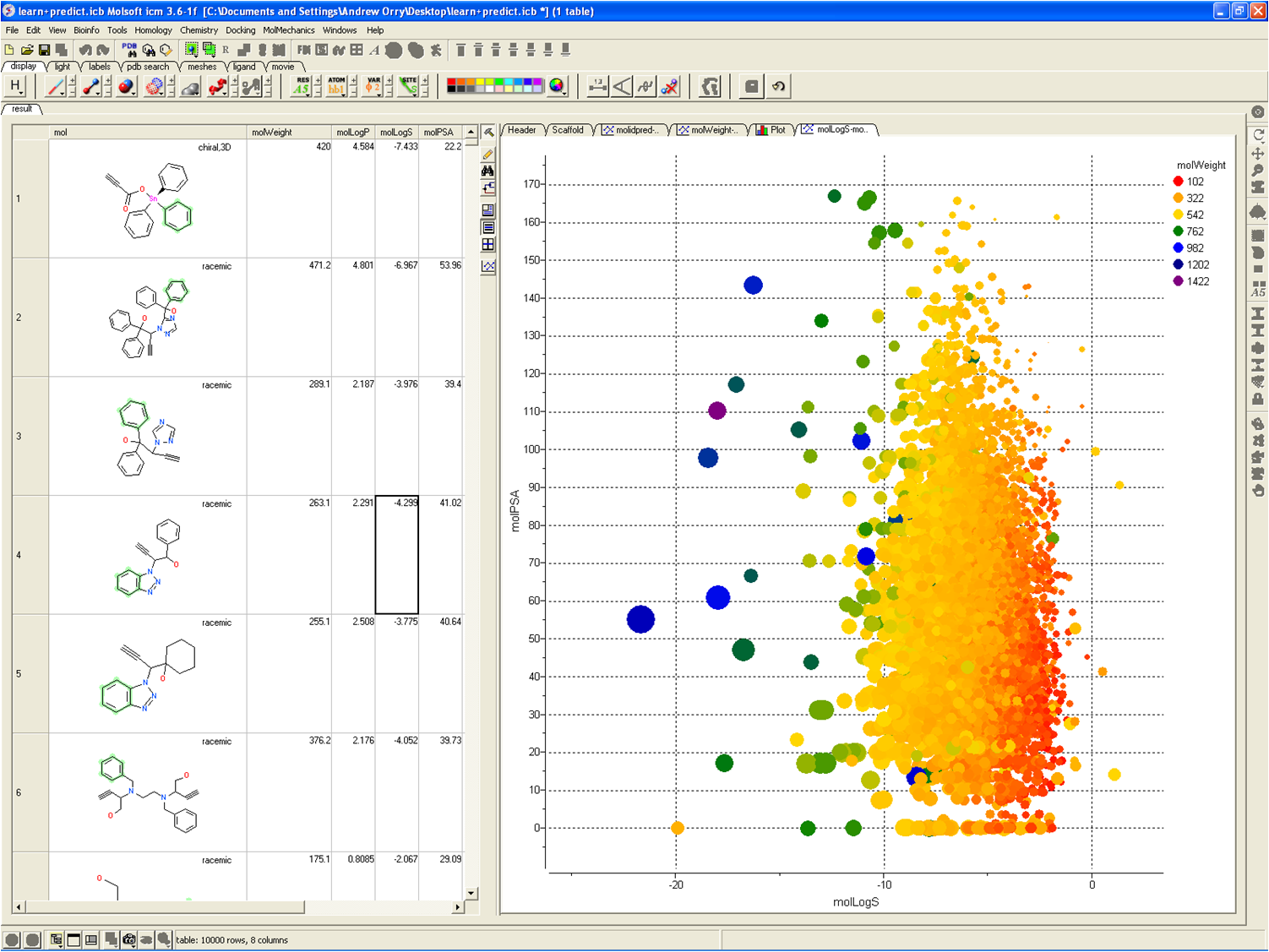Open the color wheel palette dropdown
The height and width of the screenshot is (952, 1269).
click(x=557, y=86)
